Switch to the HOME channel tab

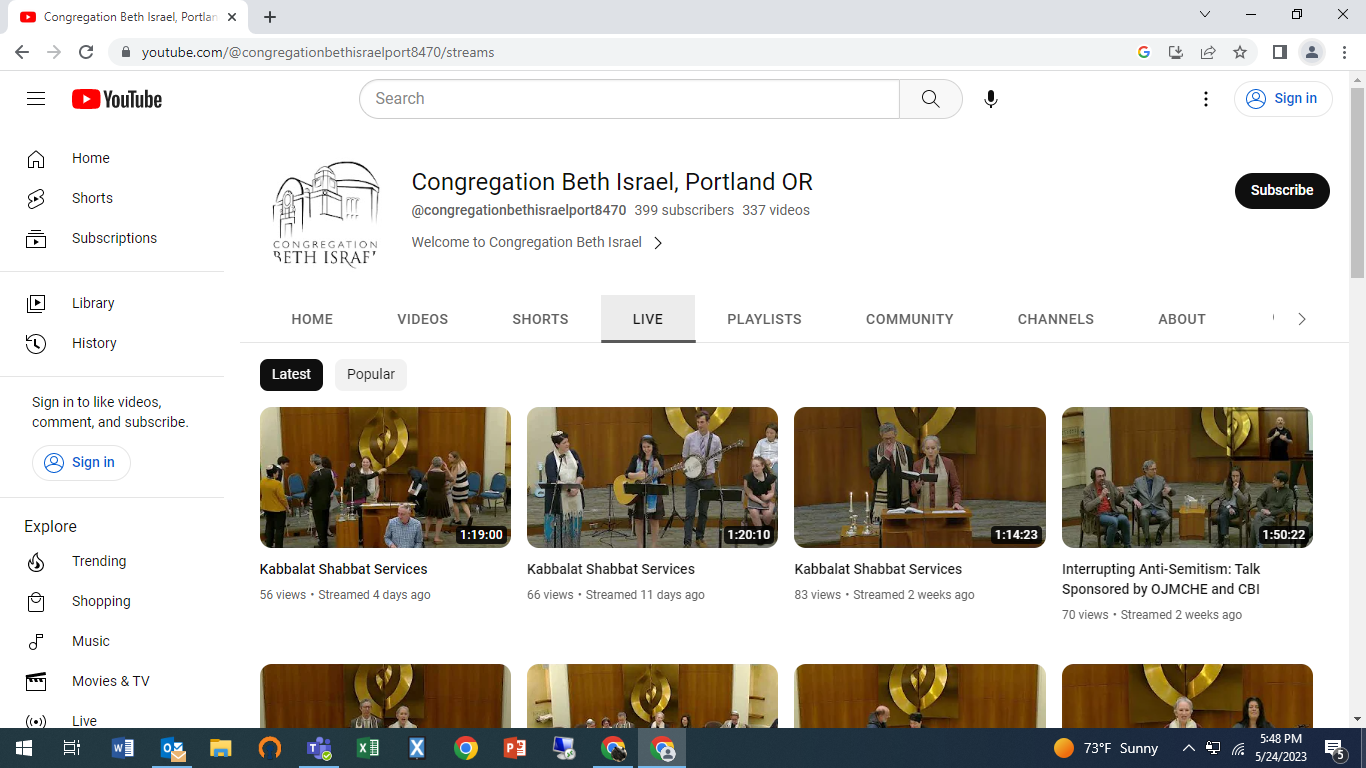(x=312, y=319)
